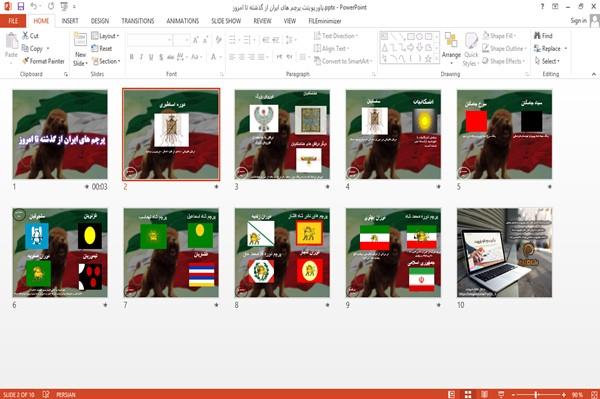600x399 pixels.
Task: Open Ribbon Display Options
Action: [555, 7]
